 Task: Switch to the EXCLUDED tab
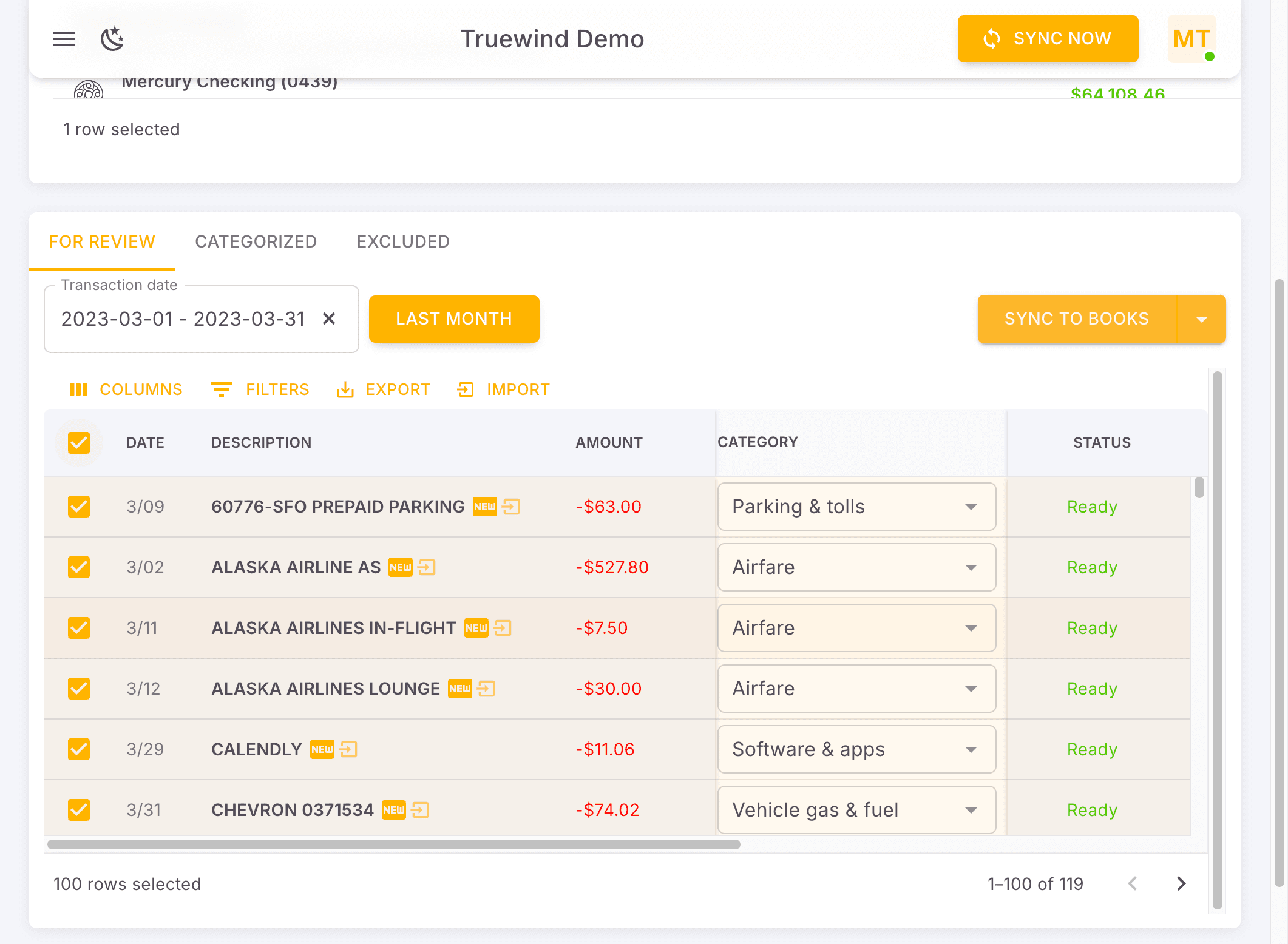(403, 241)
